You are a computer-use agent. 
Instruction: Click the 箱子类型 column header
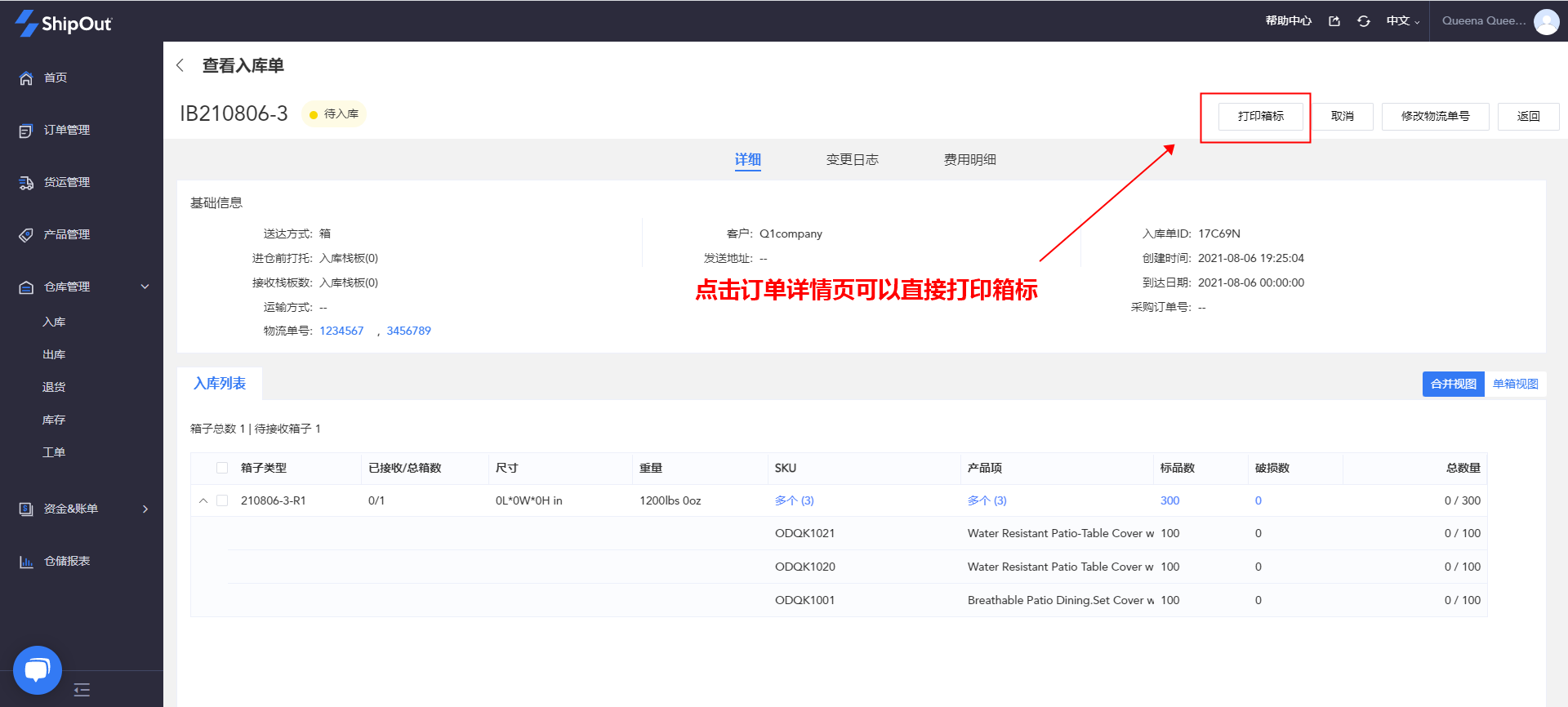pyautogui.click(x=264, y=468)
